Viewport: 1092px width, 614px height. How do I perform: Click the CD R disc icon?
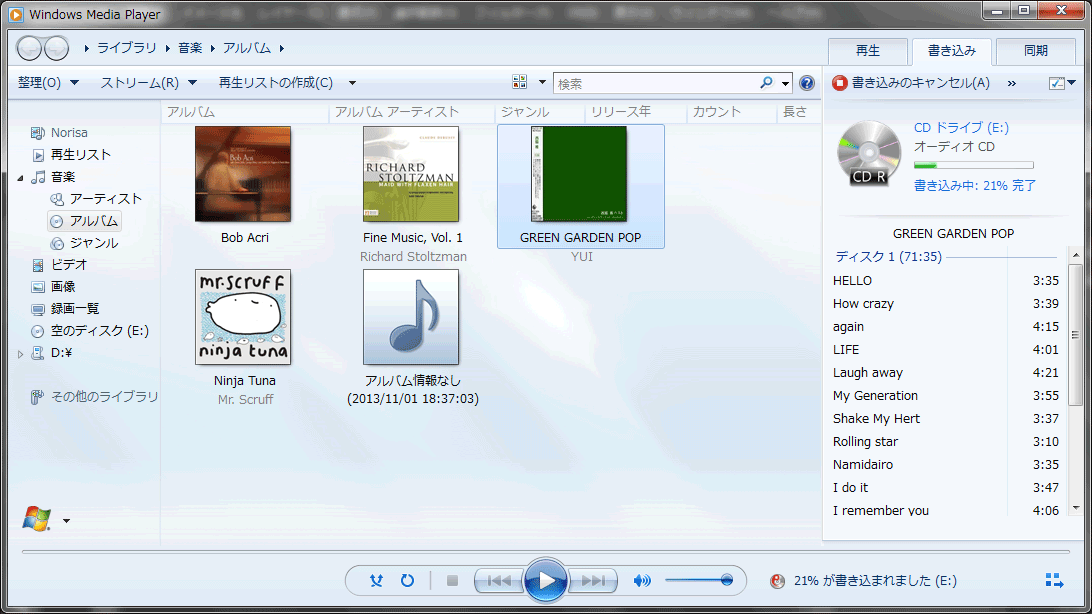coord(868,153)
